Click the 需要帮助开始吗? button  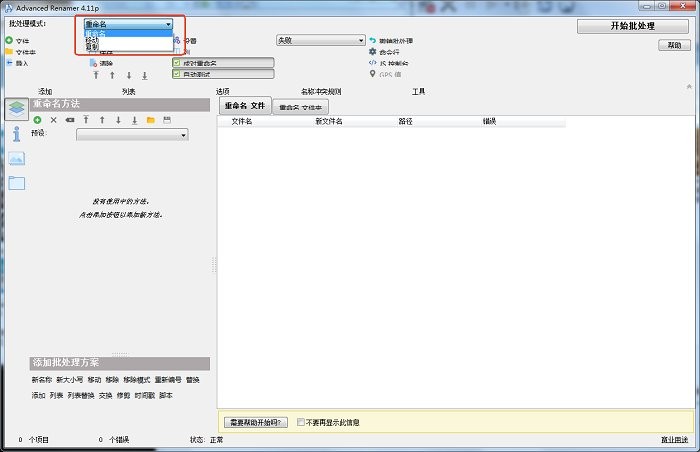(x=256, y=422)
